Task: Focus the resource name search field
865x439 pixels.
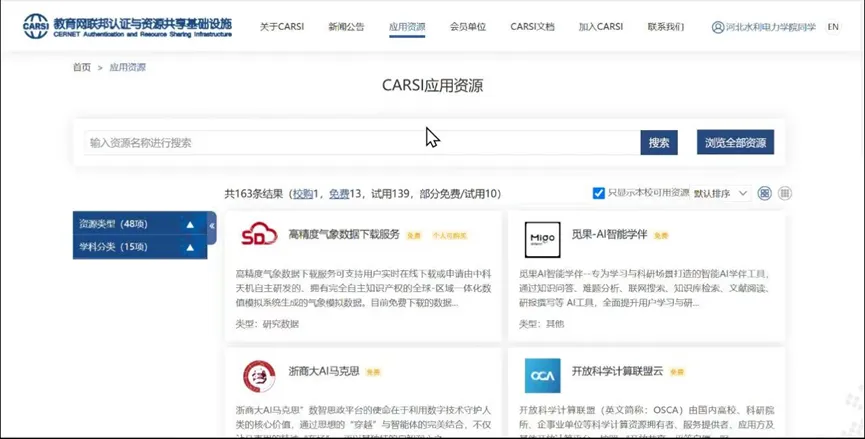Action: click(362, 143)
